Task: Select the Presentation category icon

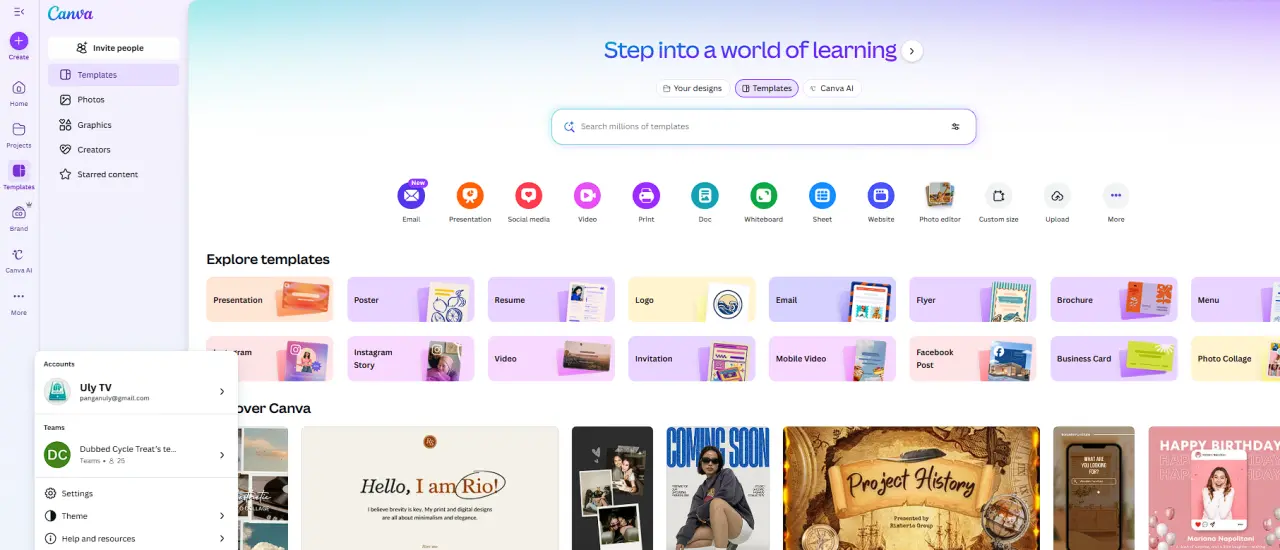Action: click(x=470, y=195)
